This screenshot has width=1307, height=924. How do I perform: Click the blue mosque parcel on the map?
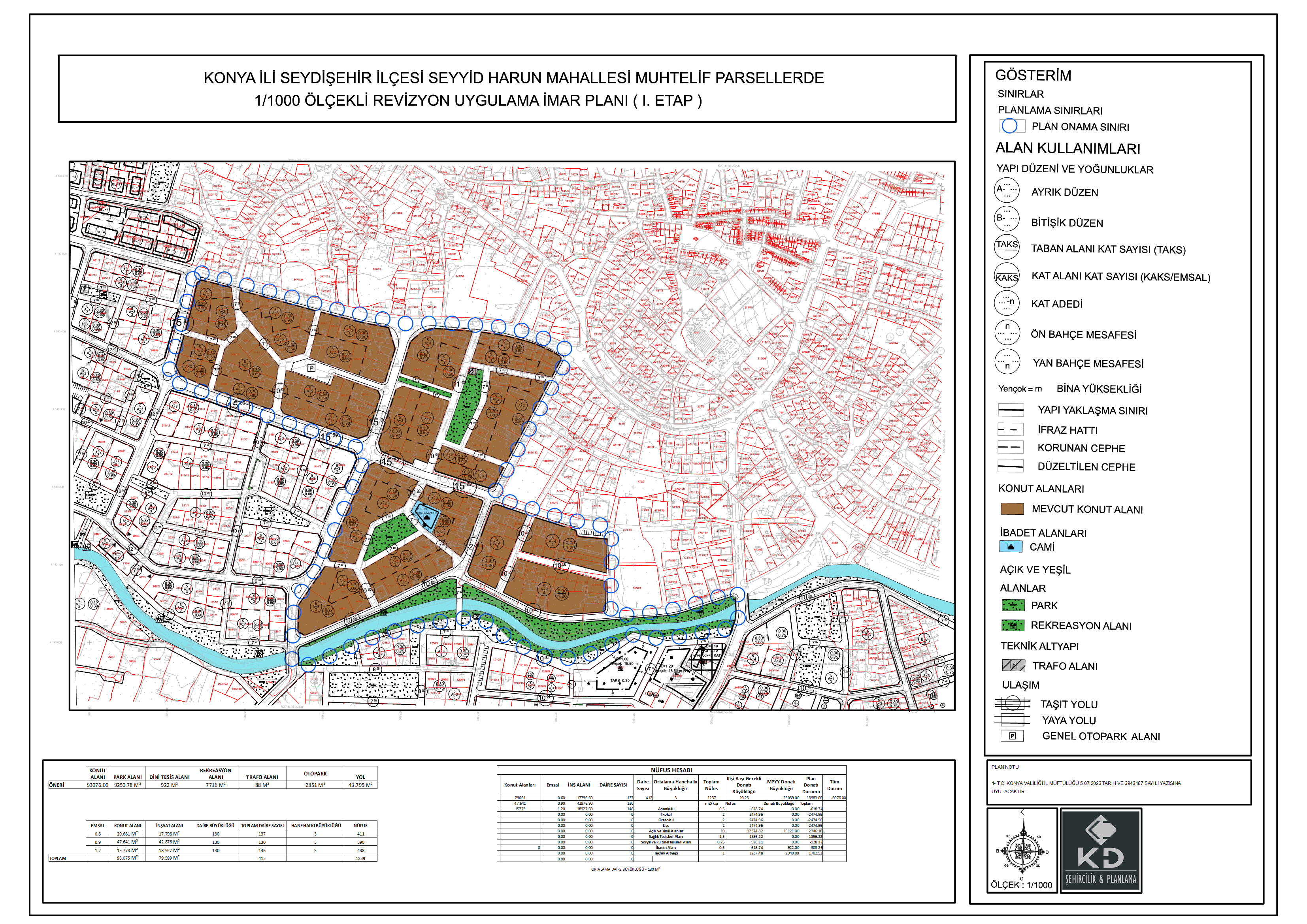[426, 517]
